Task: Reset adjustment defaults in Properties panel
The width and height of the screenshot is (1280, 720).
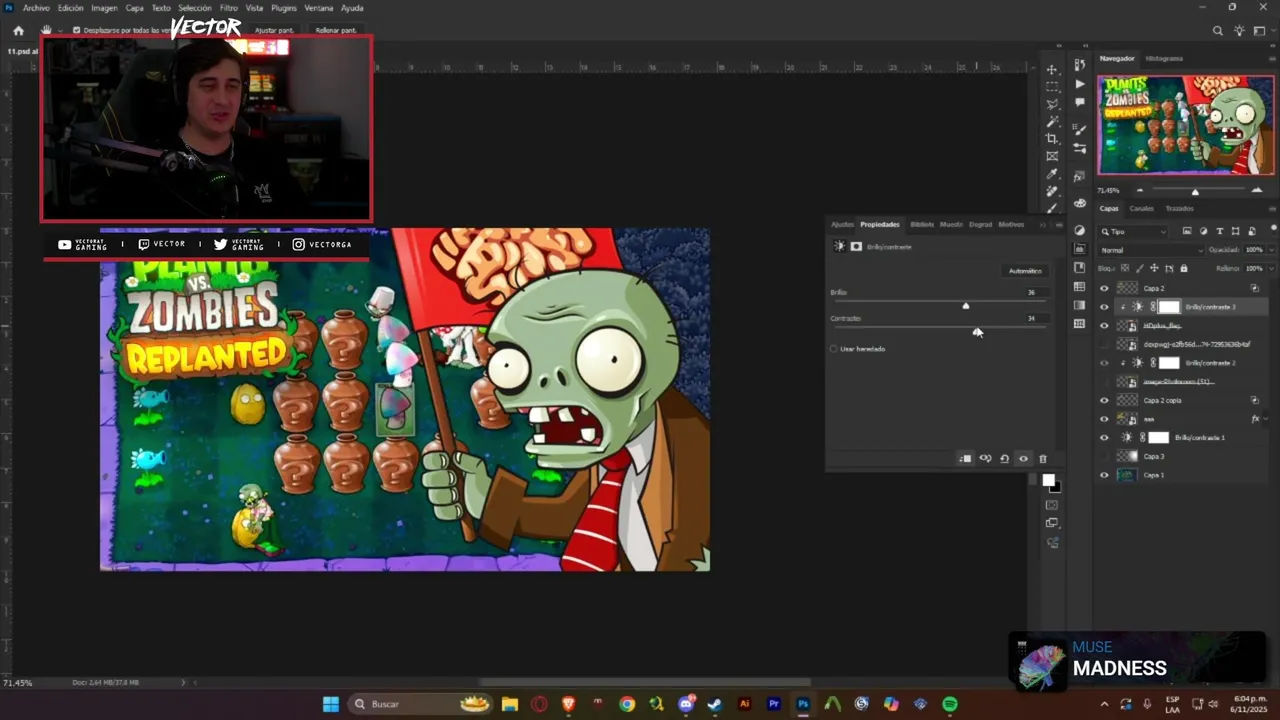Action: tap(1004, 459)
